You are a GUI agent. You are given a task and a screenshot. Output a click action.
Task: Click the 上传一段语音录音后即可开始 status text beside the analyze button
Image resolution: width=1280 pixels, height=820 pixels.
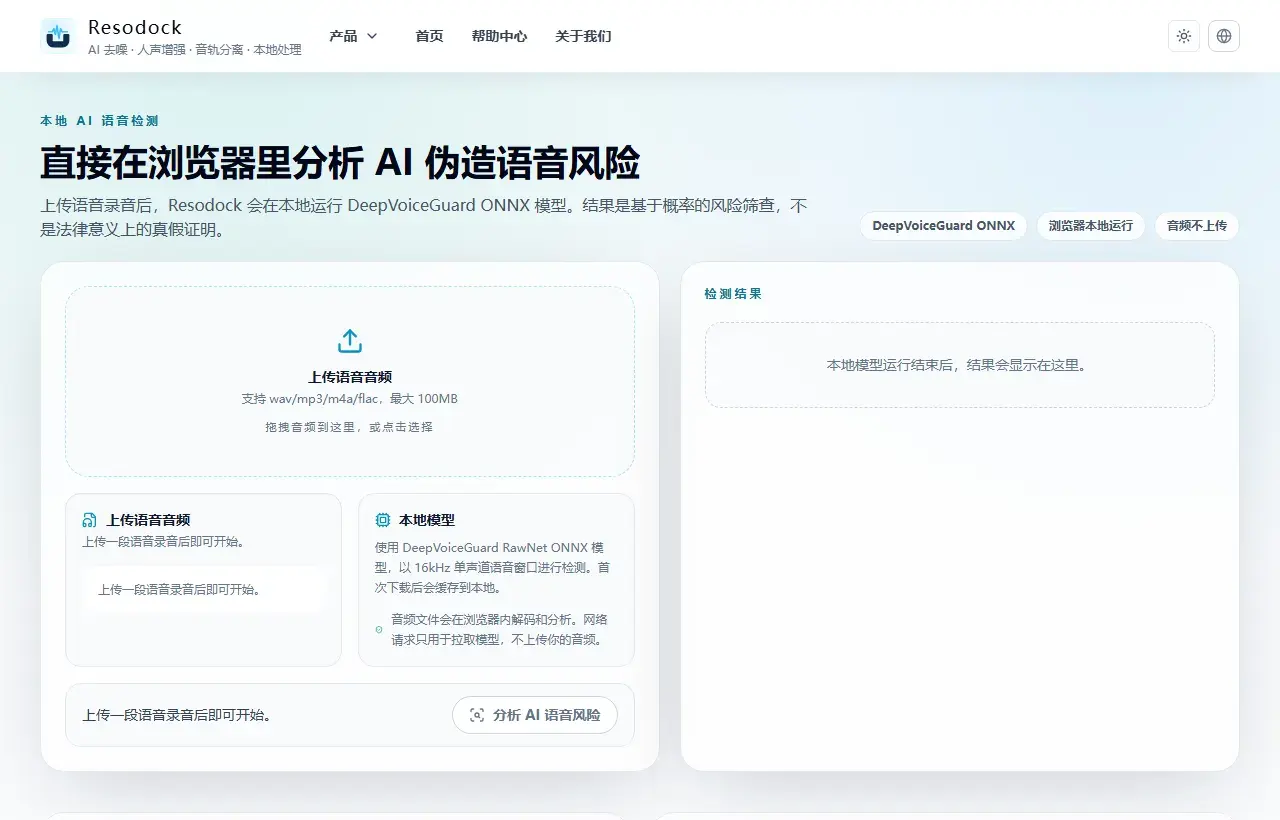click(x=177, y=715)
